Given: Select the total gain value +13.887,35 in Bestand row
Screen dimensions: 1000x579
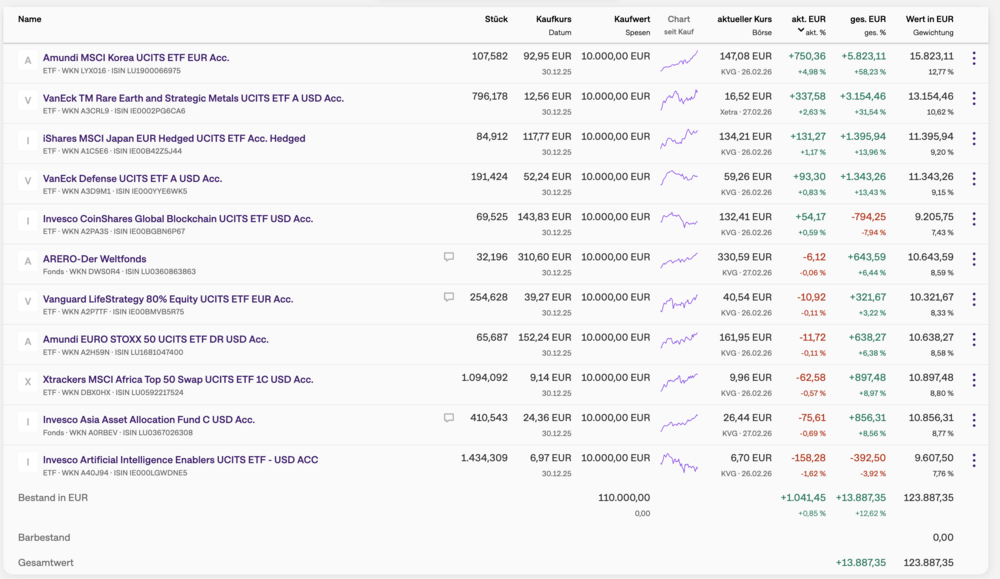Looking at the screenshot, I should 861,497.
